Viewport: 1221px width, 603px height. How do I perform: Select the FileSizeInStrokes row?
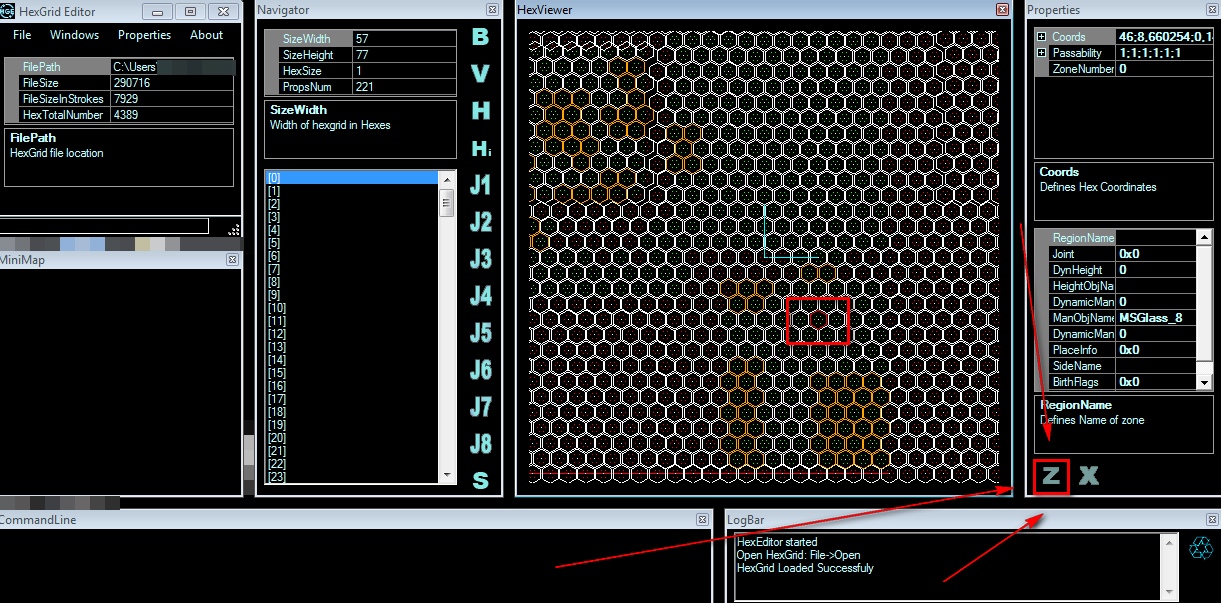(119, 99)
